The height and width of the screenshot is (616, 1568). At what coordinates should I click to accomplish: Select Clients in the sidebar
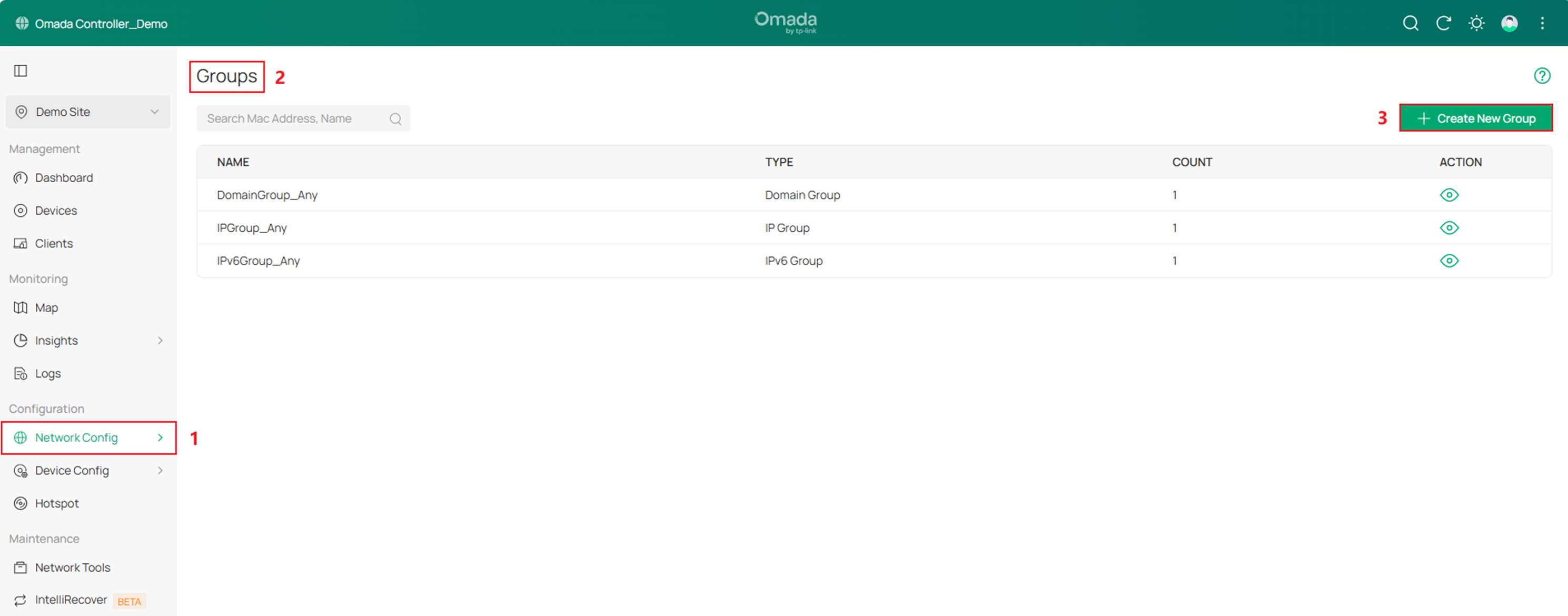54,243
